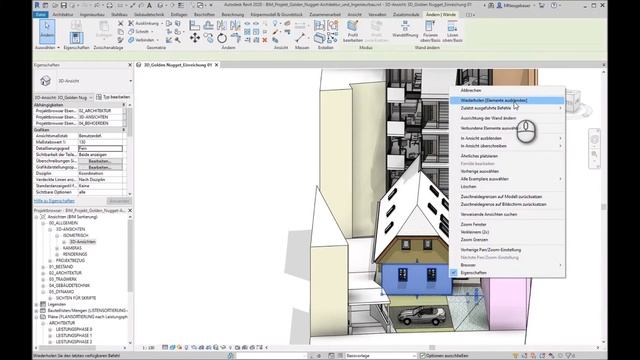Open the Eigenschaften ribbon button
This screenshot has width=640, height=360.
click(76, 38)
